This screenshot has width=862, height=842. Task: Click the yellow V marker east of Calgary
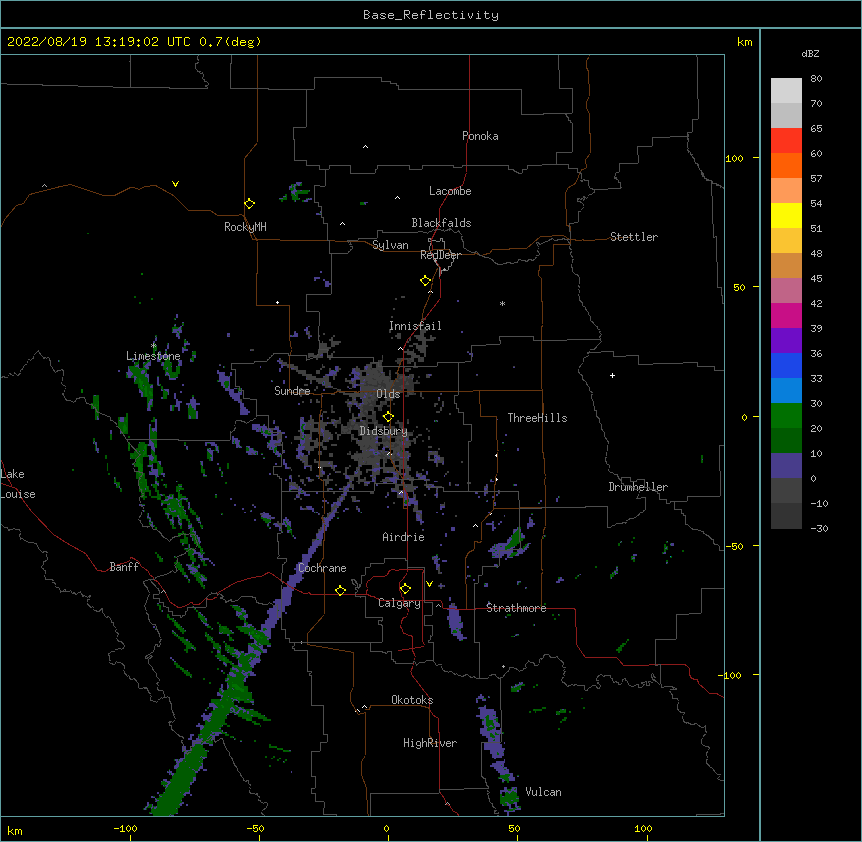pyautogui.click(x=429, y=584)
